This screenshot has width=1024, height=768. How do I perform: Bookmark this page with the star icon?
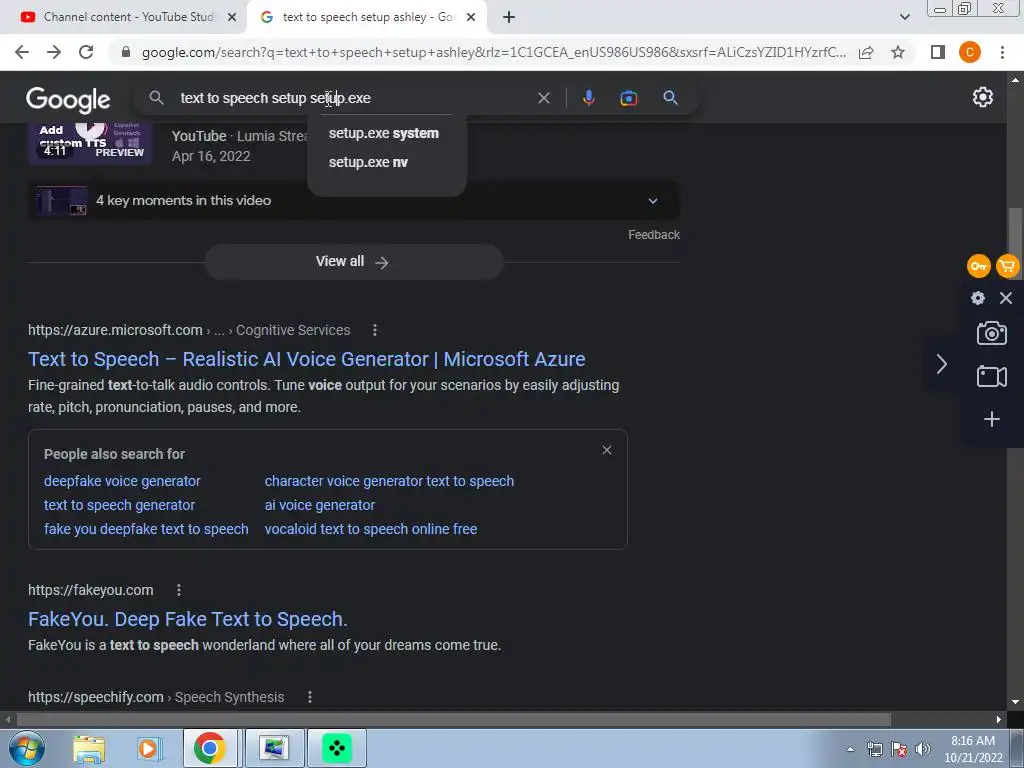[x=898, y=52]
